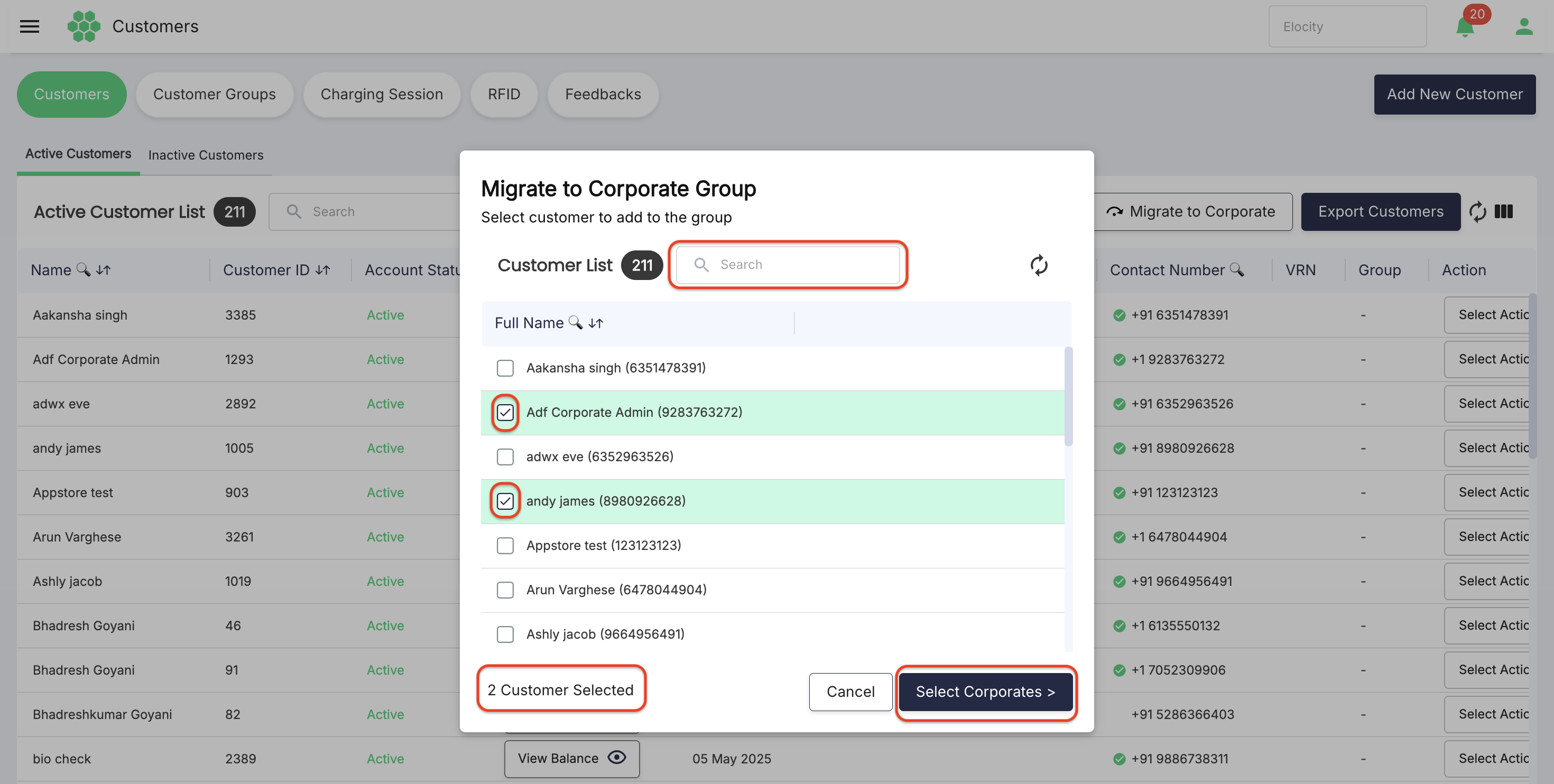Uncheck the andy james checkbox
The image size is (1554, 784).
coord(505,501)
